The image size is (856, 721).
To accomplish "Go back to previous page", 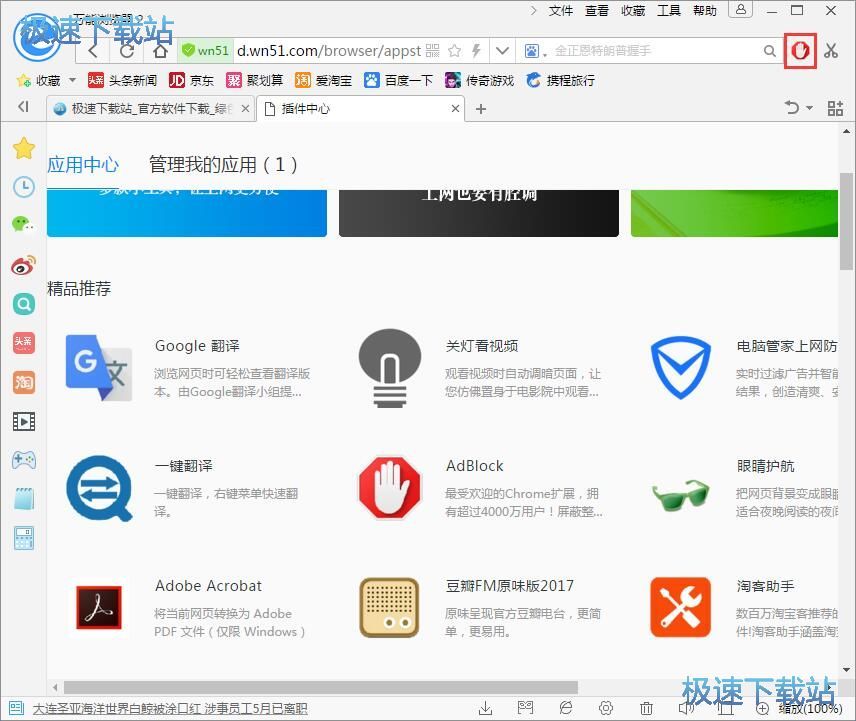I will [93, 51].
